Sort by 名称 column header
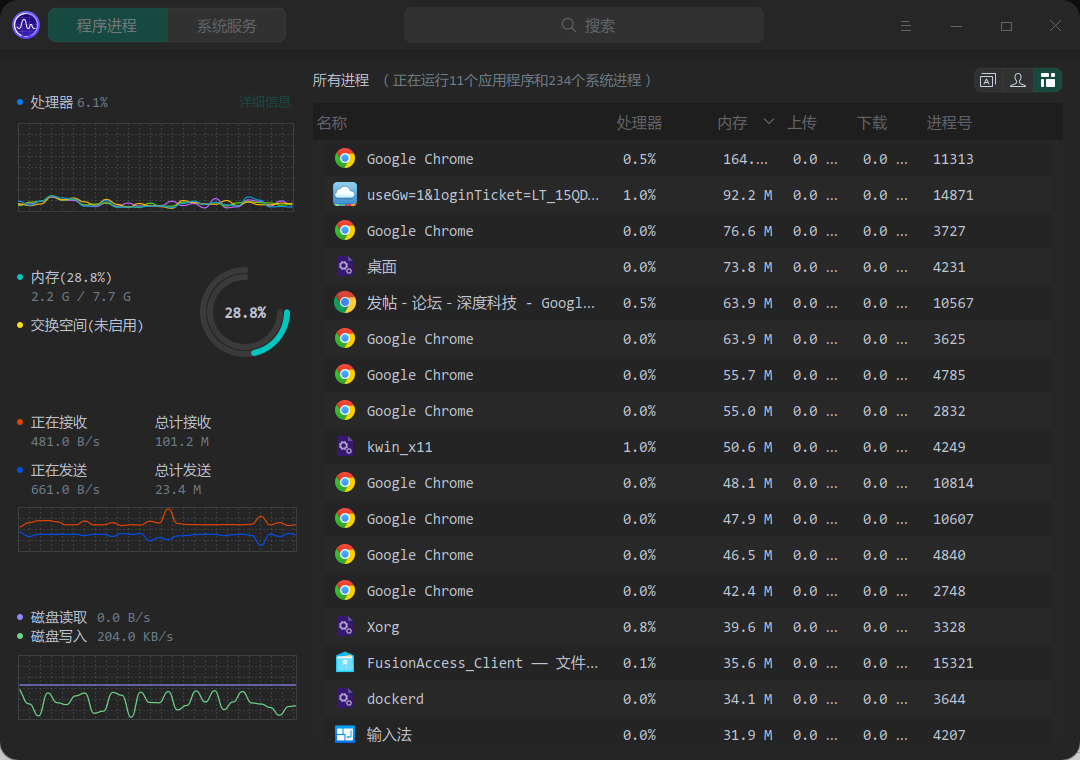This screenshot has width=1080, height=760. coord(332,123)
